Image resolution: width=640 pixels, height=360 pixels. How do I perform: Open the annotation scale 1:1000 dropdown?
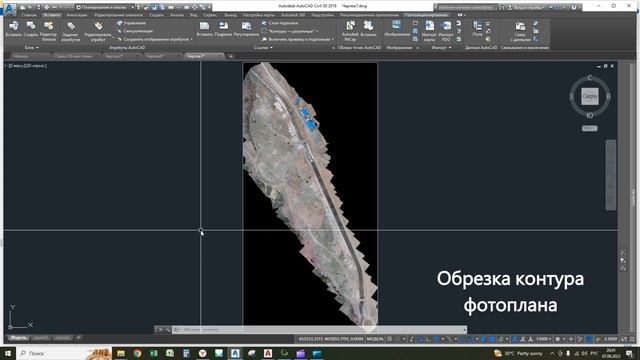tap(543, 339)
